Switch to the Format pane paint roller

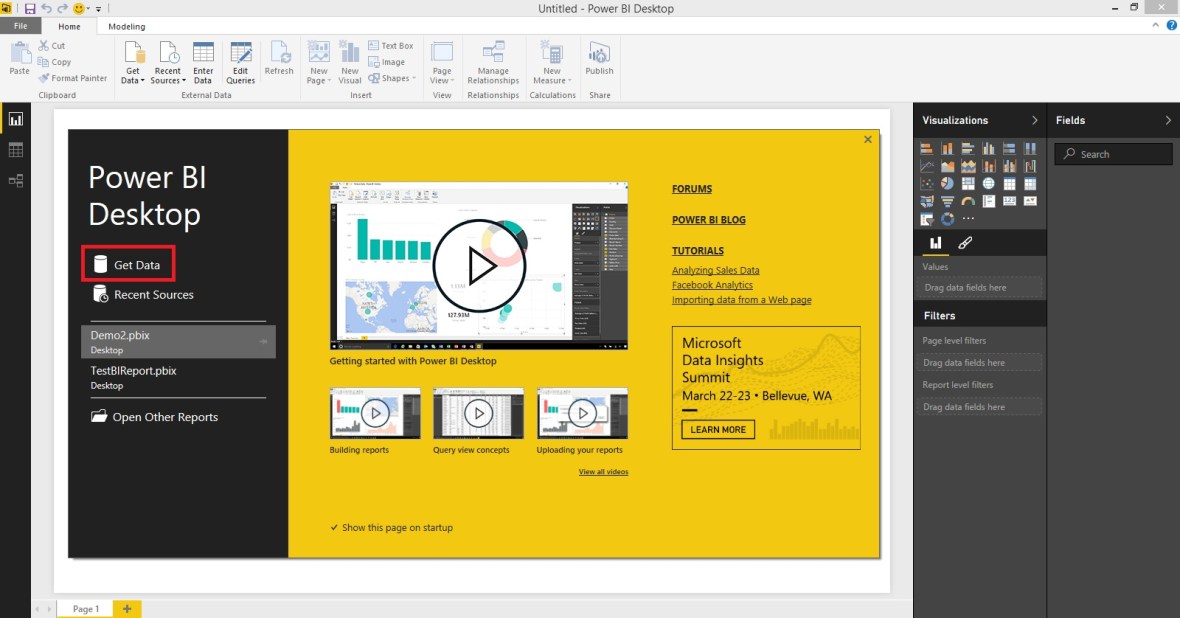965,242
